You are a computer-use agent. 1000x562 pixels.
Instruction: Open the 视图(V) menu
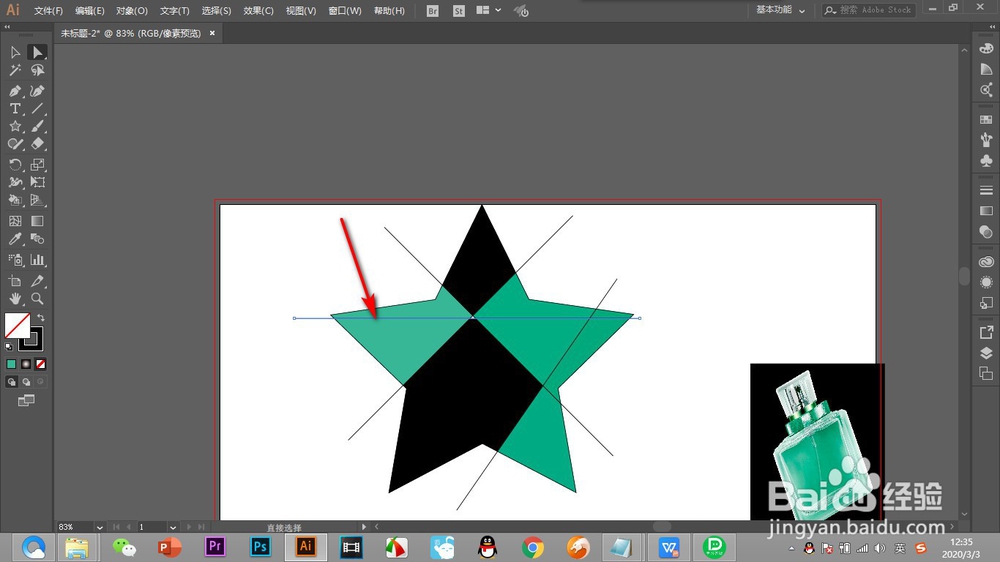(x=301, y=11)
